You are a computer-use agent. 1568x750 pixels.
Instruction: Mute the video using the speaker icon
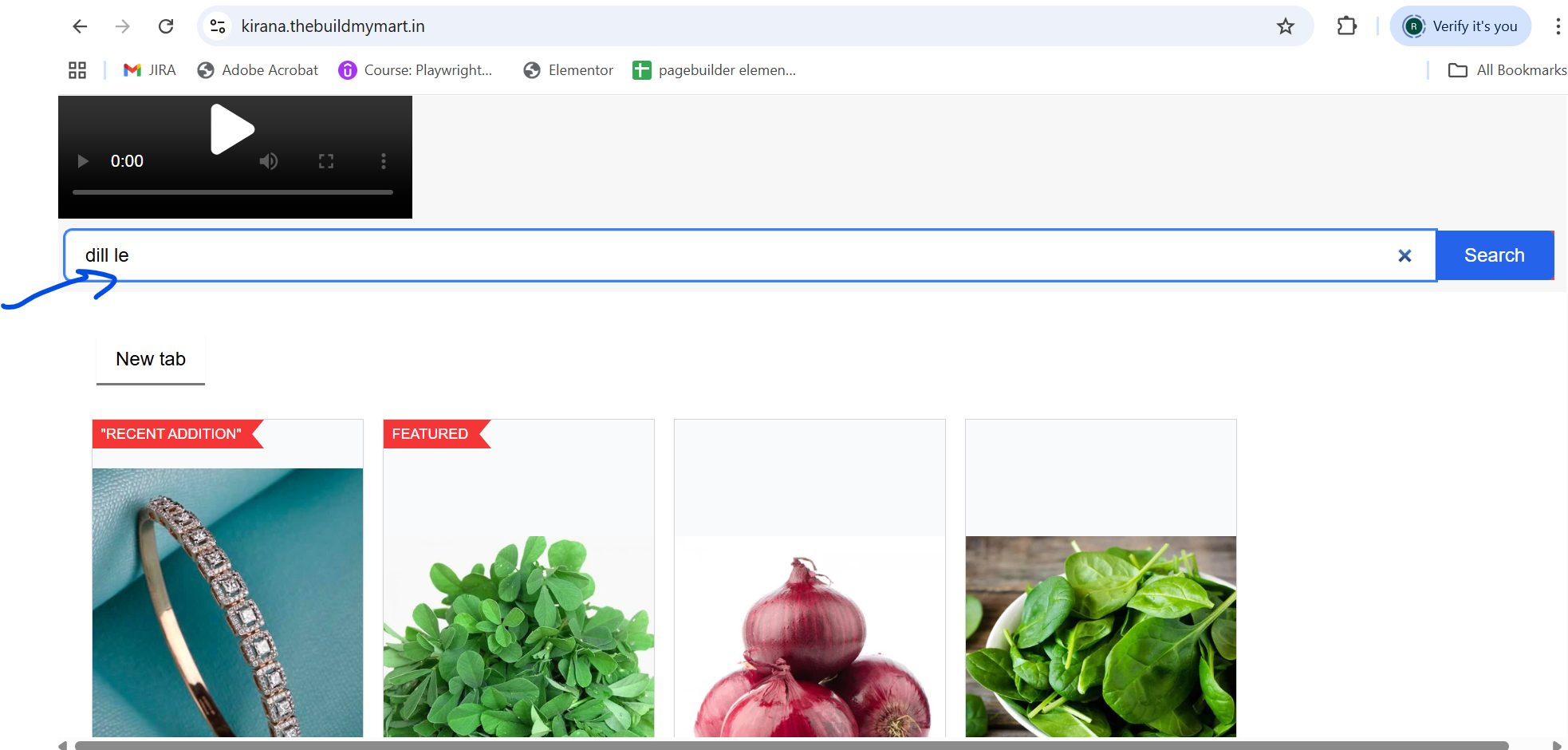[x=269, y=161]
